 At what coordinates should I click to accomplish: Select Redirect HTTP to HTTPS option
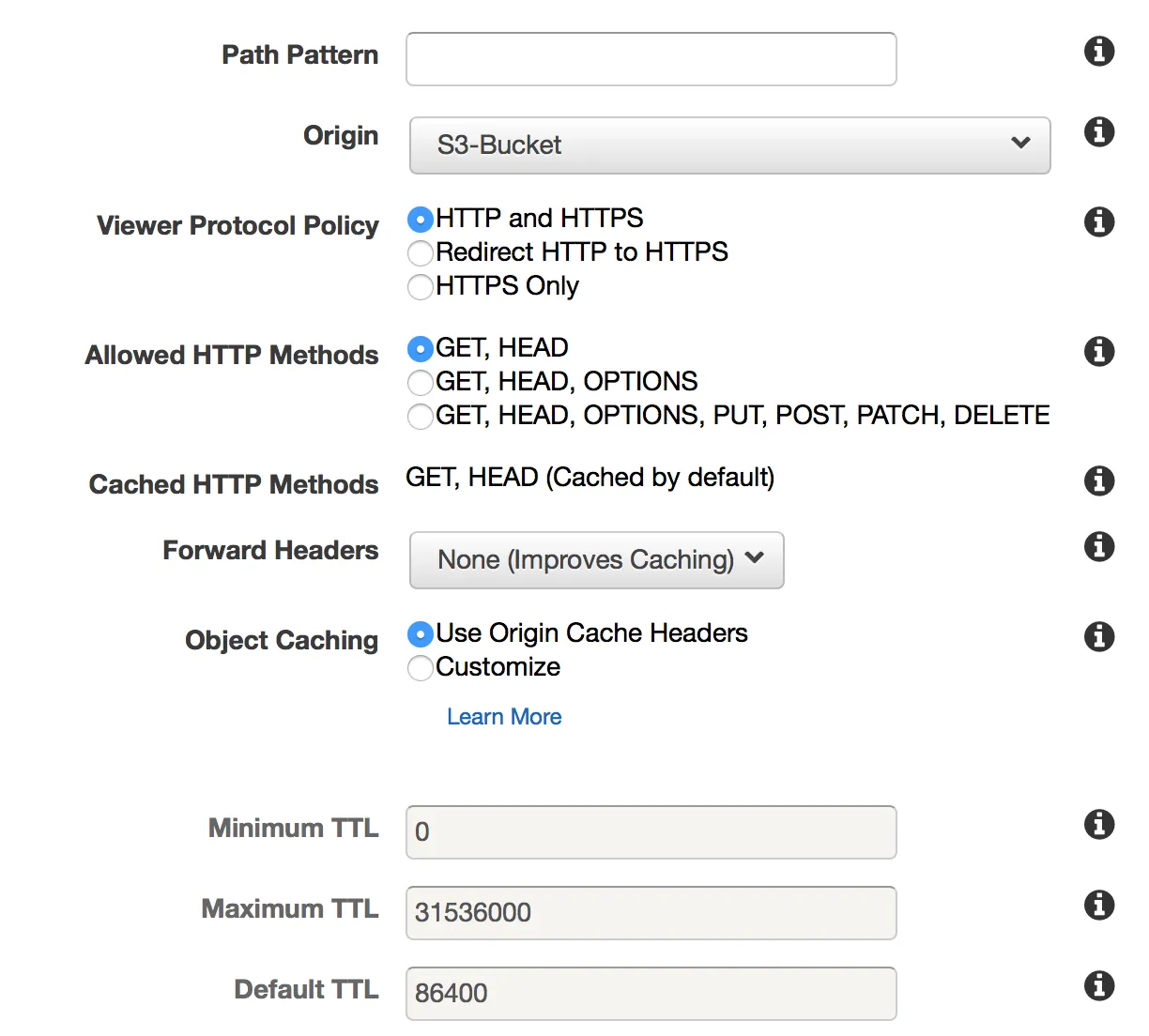[x=421, y=252]
